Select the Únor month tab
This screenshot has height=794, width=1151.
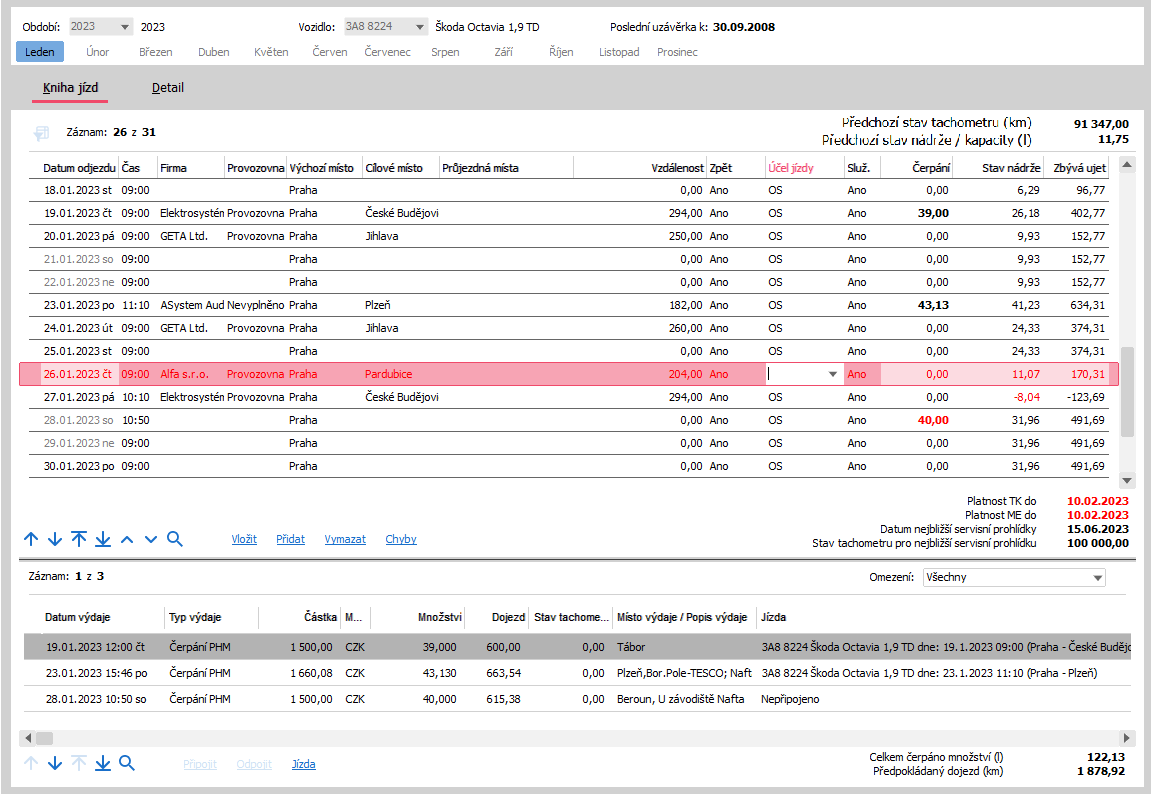[x=98, y=52]
